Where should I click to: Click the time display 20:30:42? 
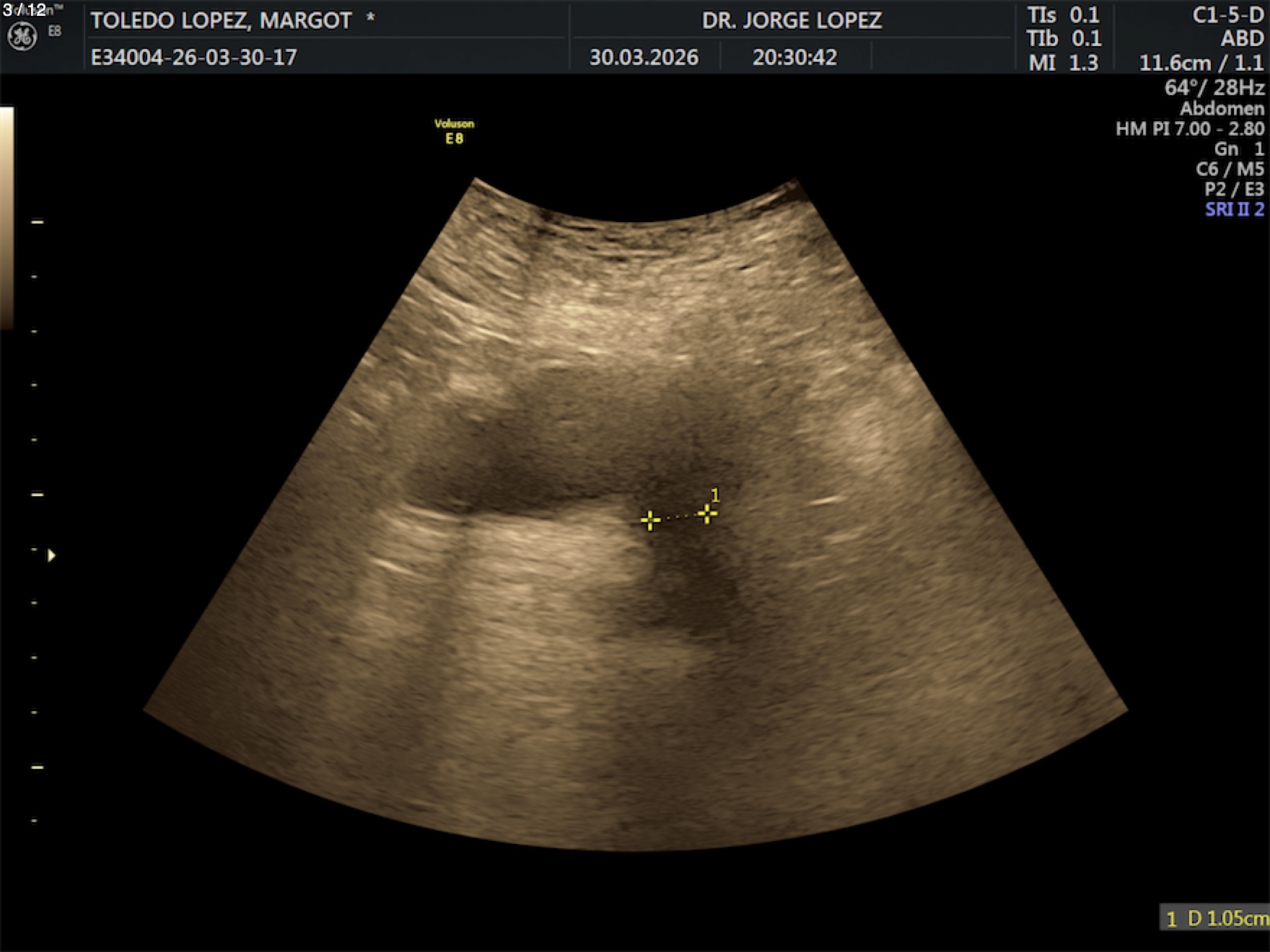(794, 57)
